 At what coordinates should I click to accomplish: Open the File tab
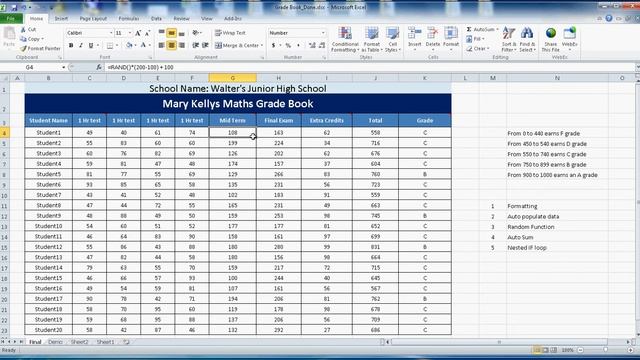click(x=11, y=18)
